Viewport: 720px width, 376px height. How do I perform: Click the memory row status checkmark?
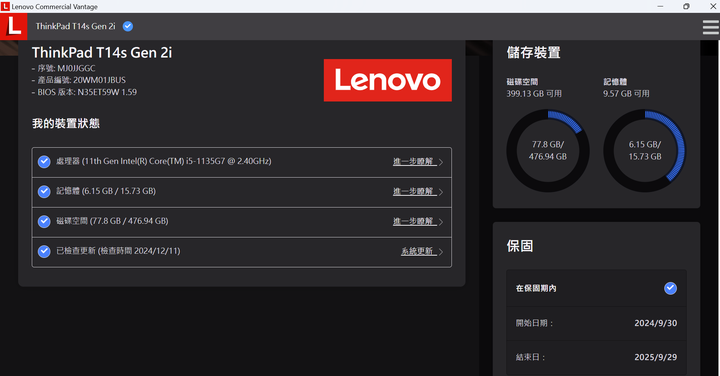44,191
